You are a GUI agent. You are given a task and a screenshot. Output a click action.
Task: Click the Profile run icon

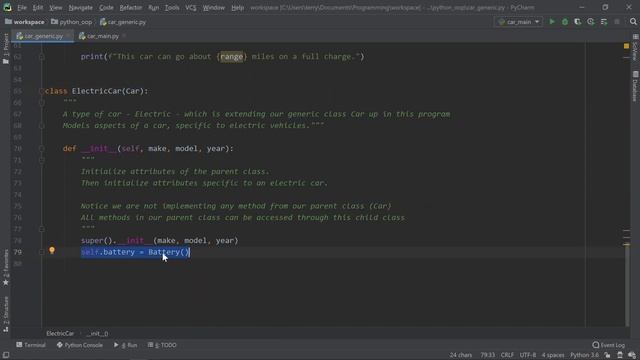pos(591,22)
